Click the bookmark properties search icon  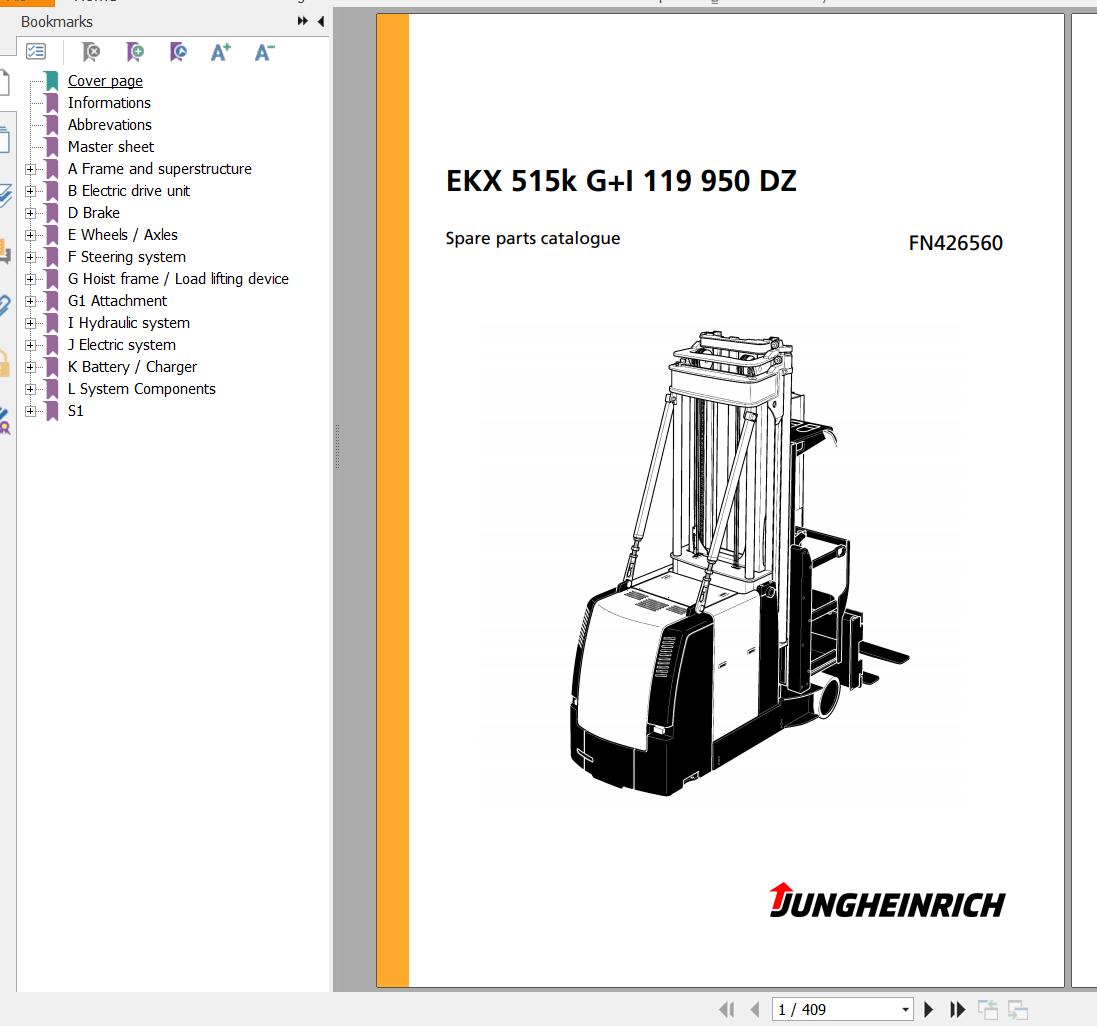click(178, 52)
